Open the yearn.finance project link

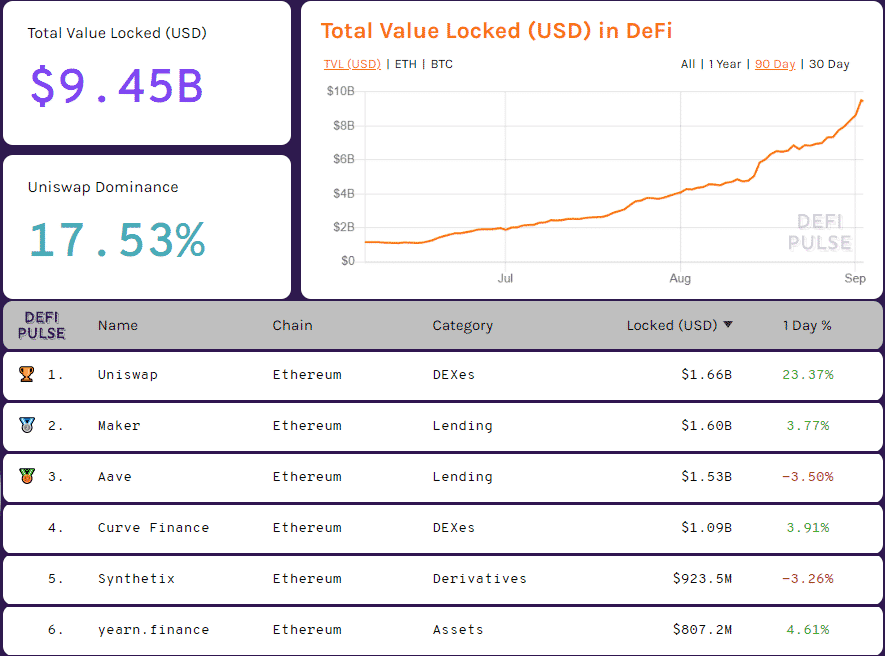point(153,629)
